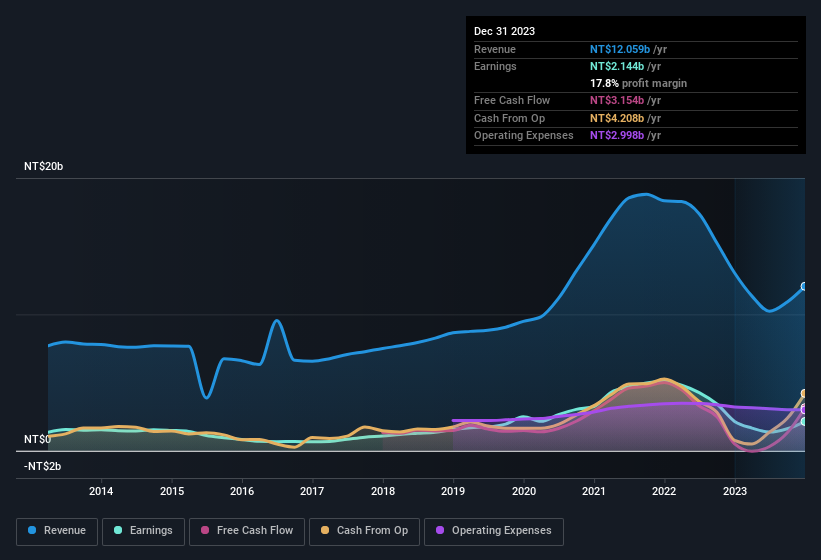The image size is (821, 560).
Task: Toggle the Operating Expenses legend button
Action: pyautogui.click(x=494, y=531)
